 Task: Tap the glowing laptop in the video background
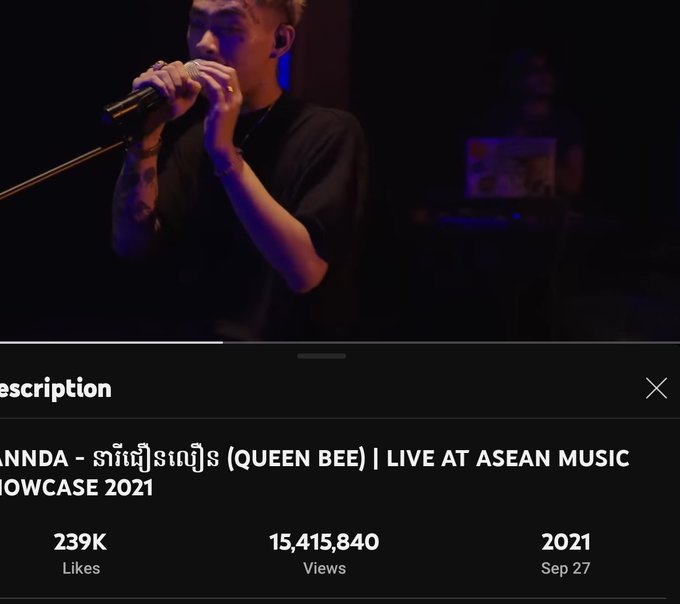(x=510, y=167)
